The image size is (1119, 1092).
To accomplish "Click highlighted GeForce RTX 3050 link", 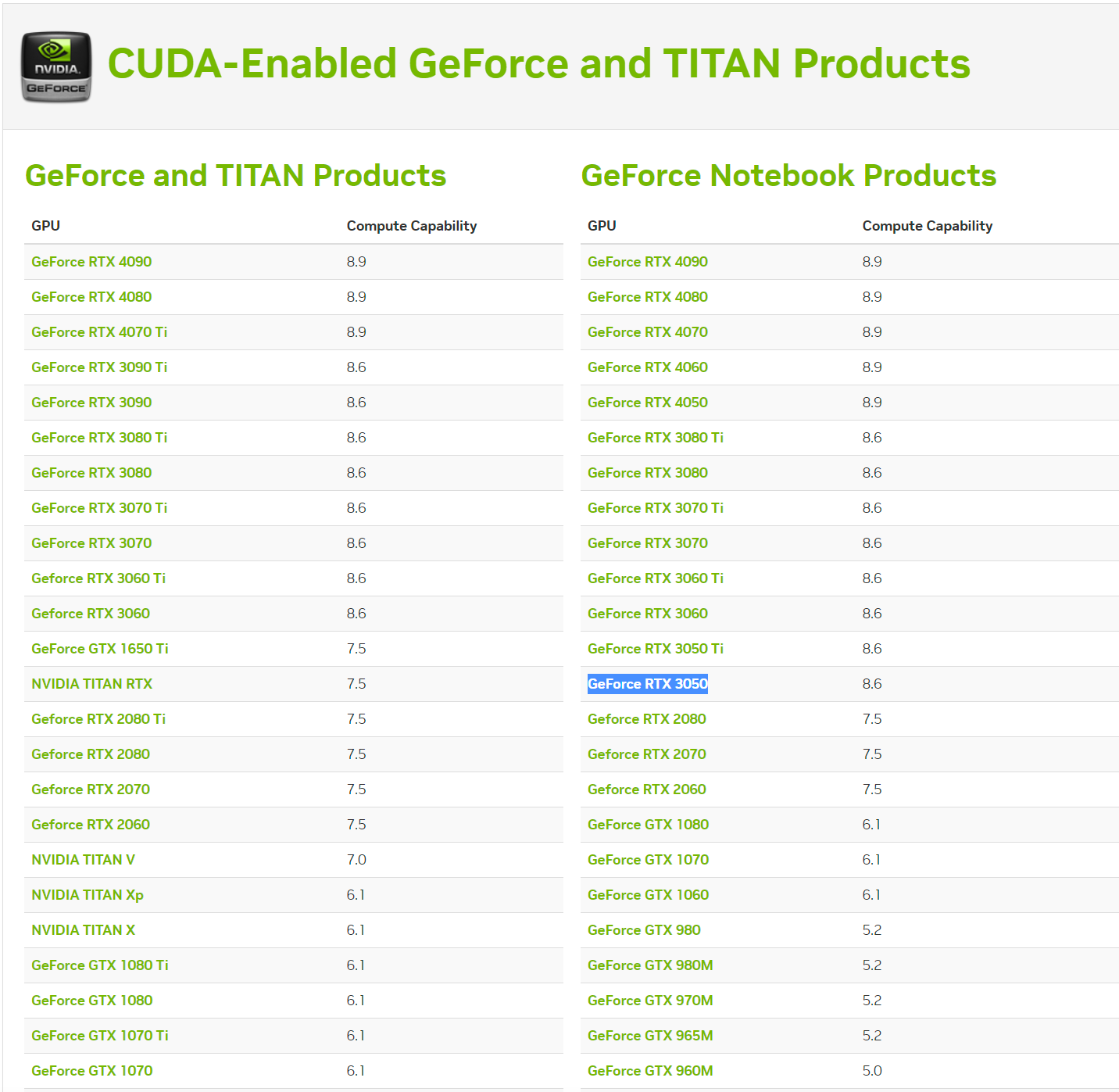I will [648, 684].
